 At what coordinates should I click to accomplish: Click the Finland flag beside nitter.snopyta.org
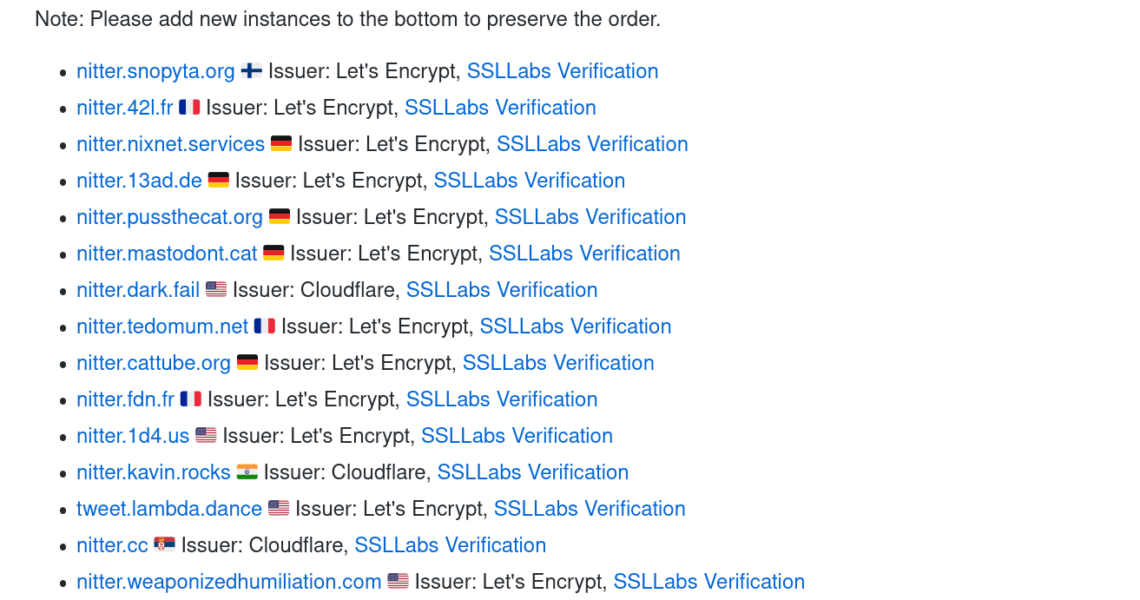pos(252,71)
